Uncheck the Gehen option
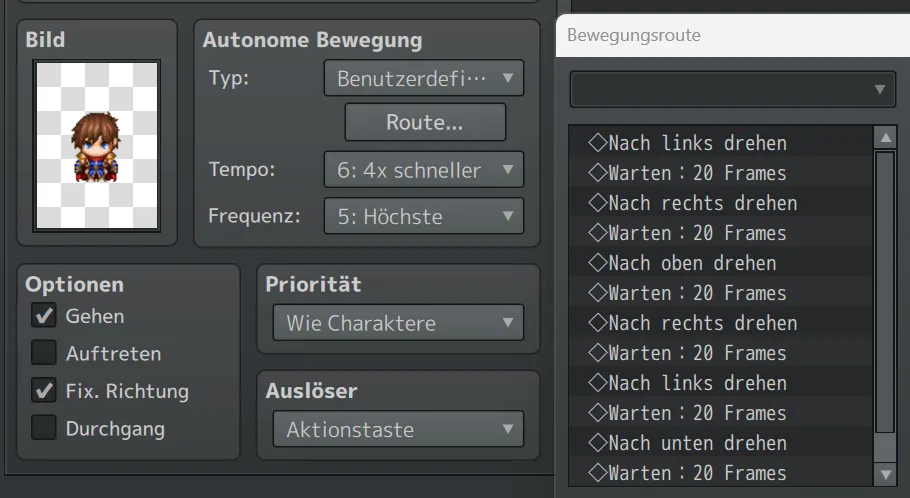910x498 pixels. (44, 316)
